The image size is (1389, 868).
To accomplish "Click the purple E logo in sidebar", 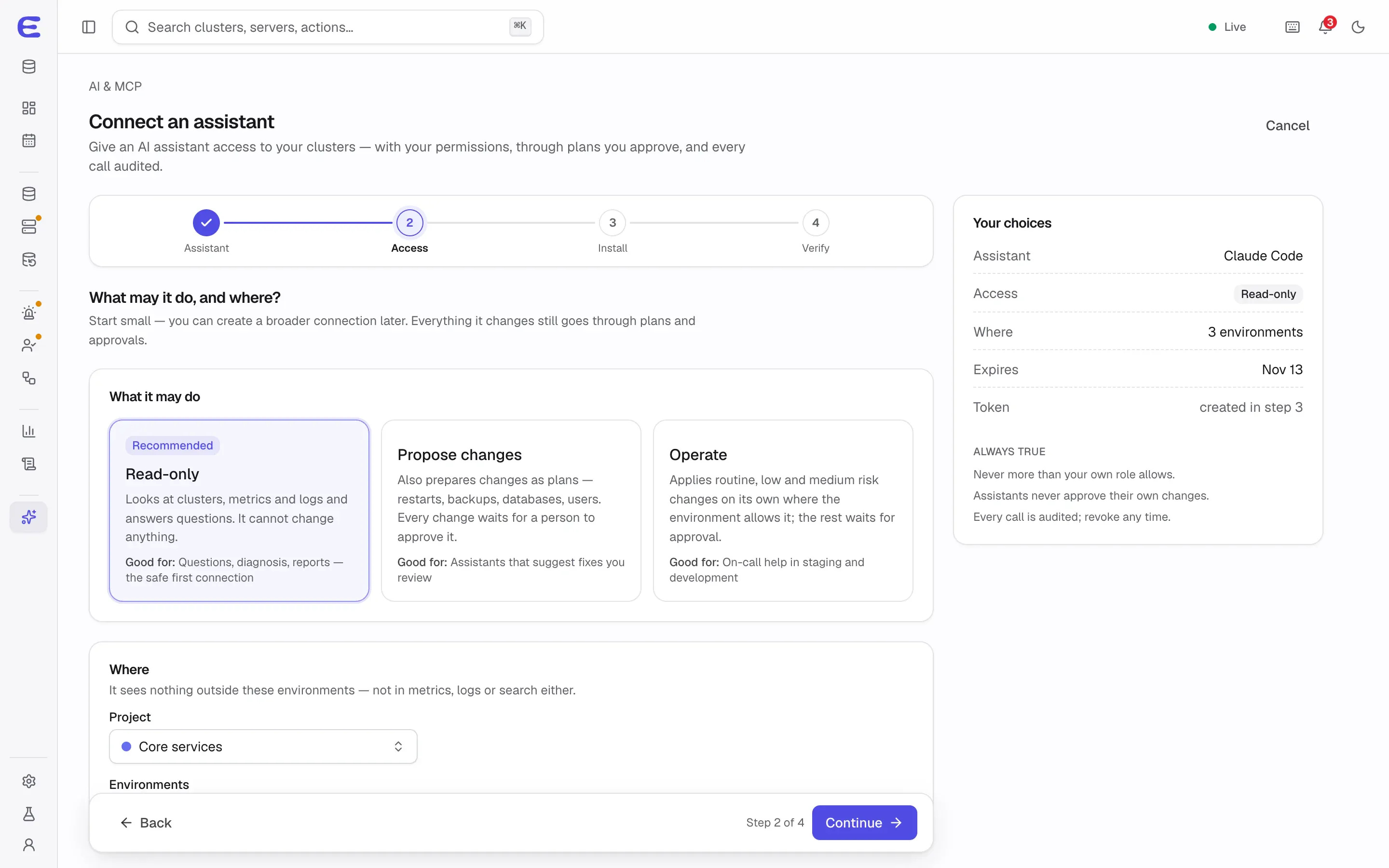I will 29,27.
